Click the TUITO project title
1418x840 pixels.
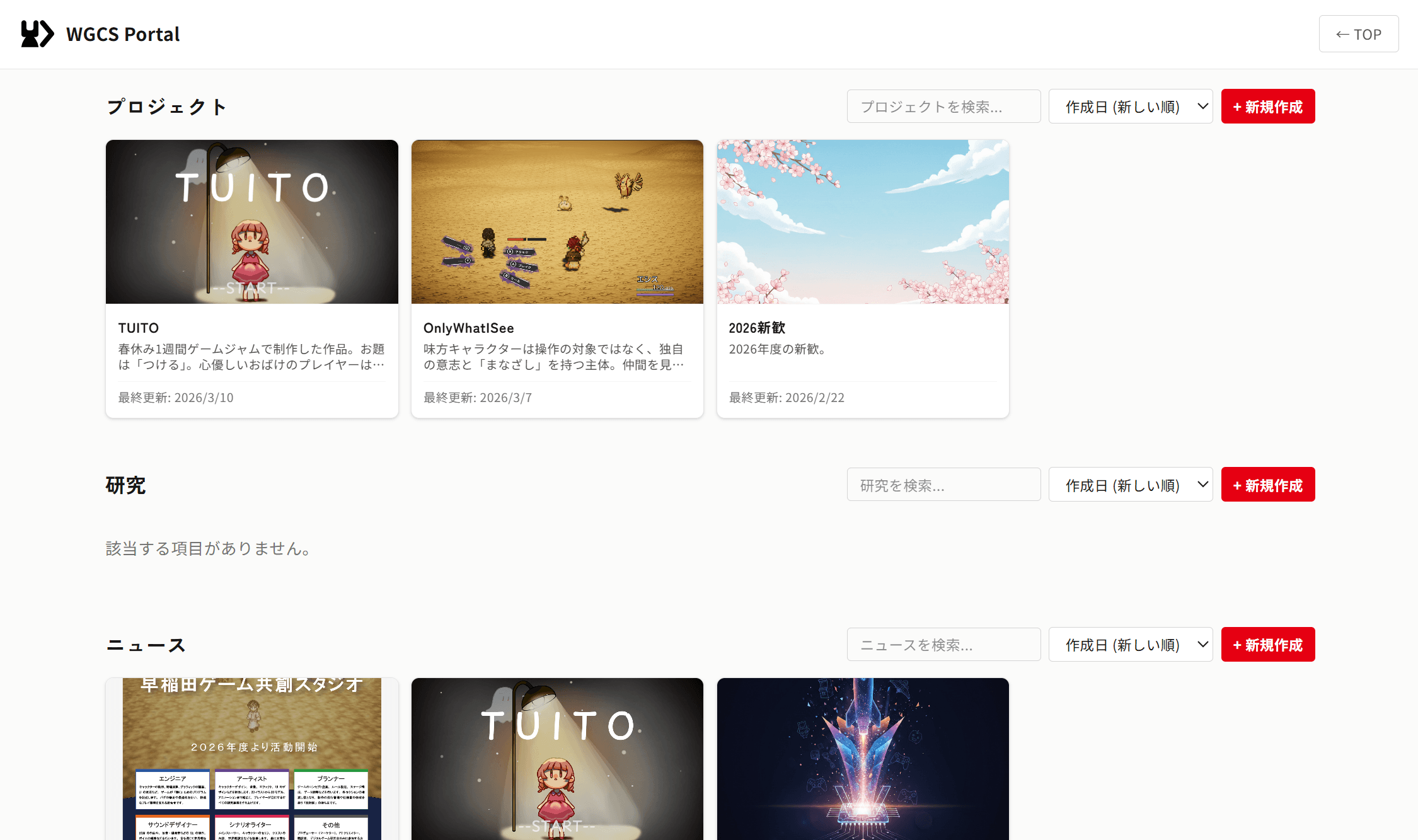coord(139,328)
